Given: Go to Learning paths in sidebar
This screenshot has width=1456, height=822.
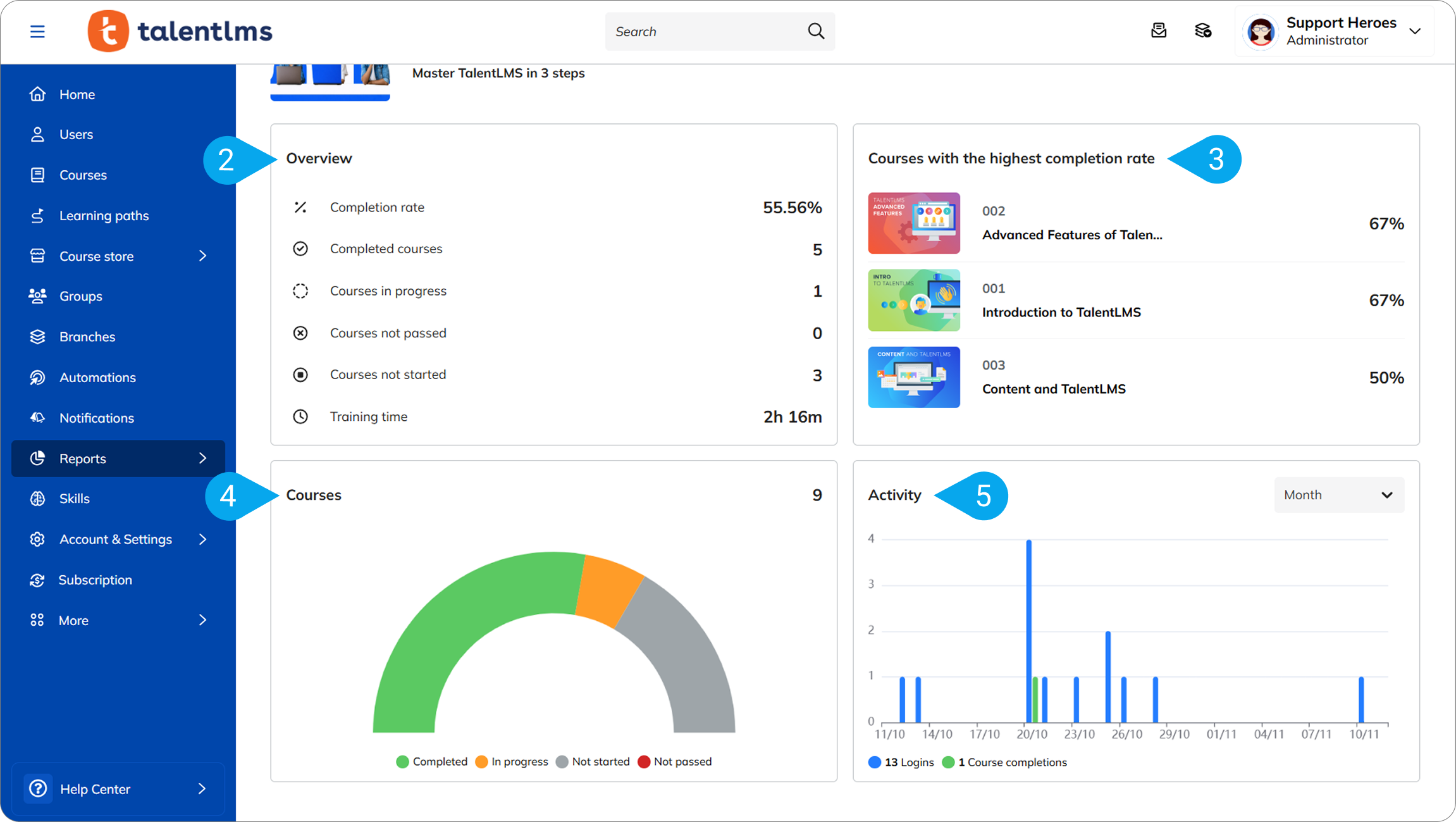Looking at the screenshot, I should point(104,216).
